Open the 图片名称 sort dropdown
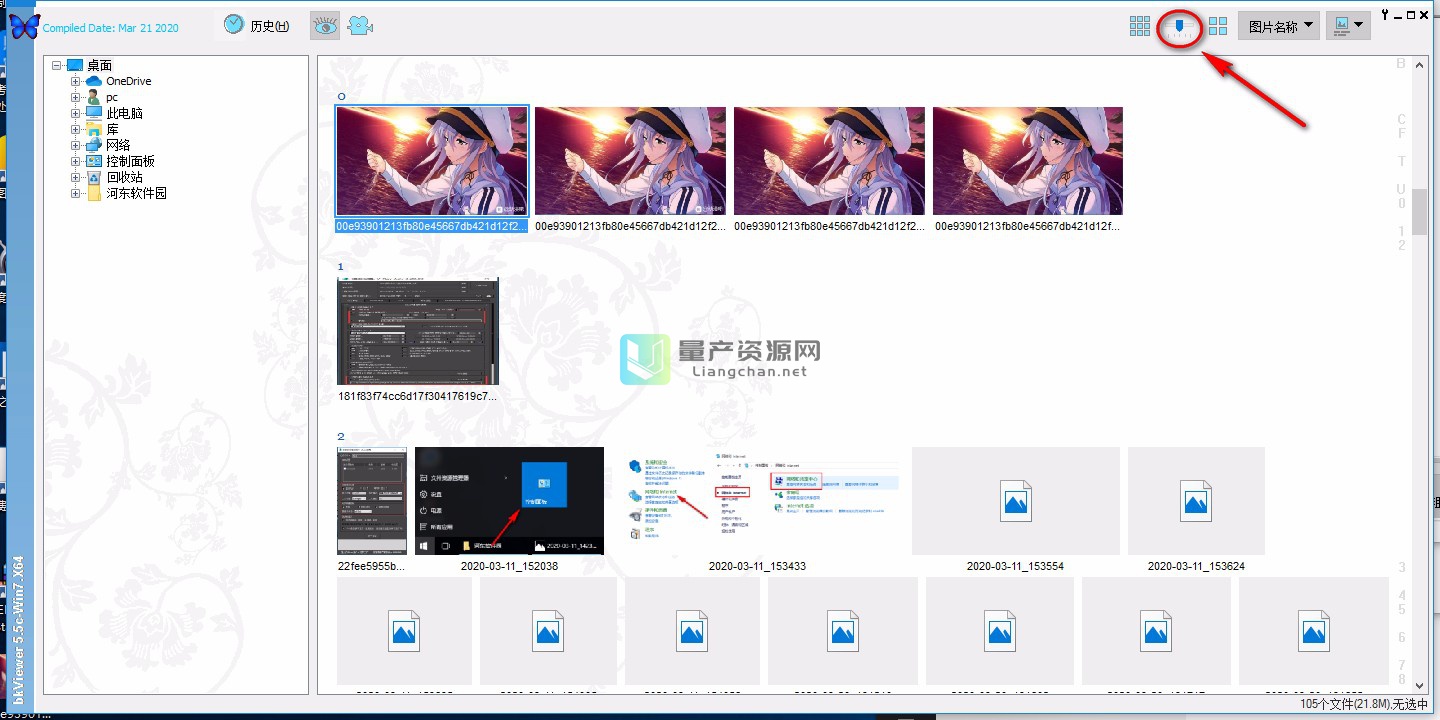 (x=1279, y=26)
